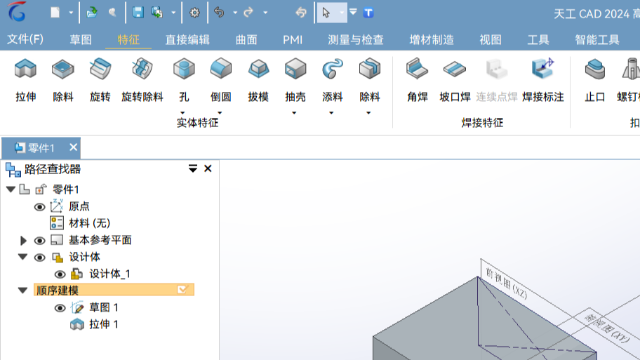Select the 除料 tool beside 添料

(369, 79)
